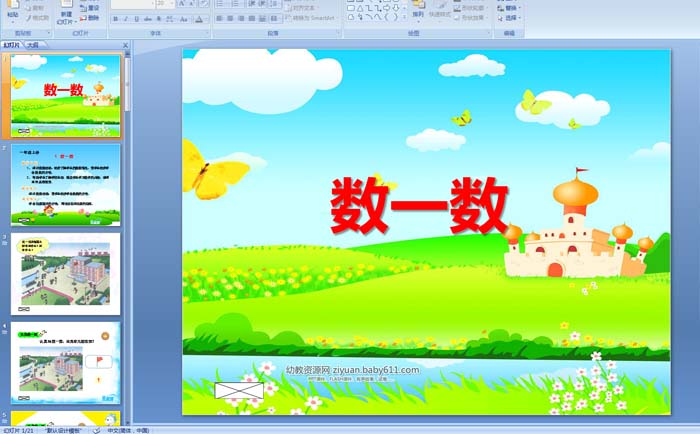Open the font size dropdown
The image size is (700, 434).
173,4
